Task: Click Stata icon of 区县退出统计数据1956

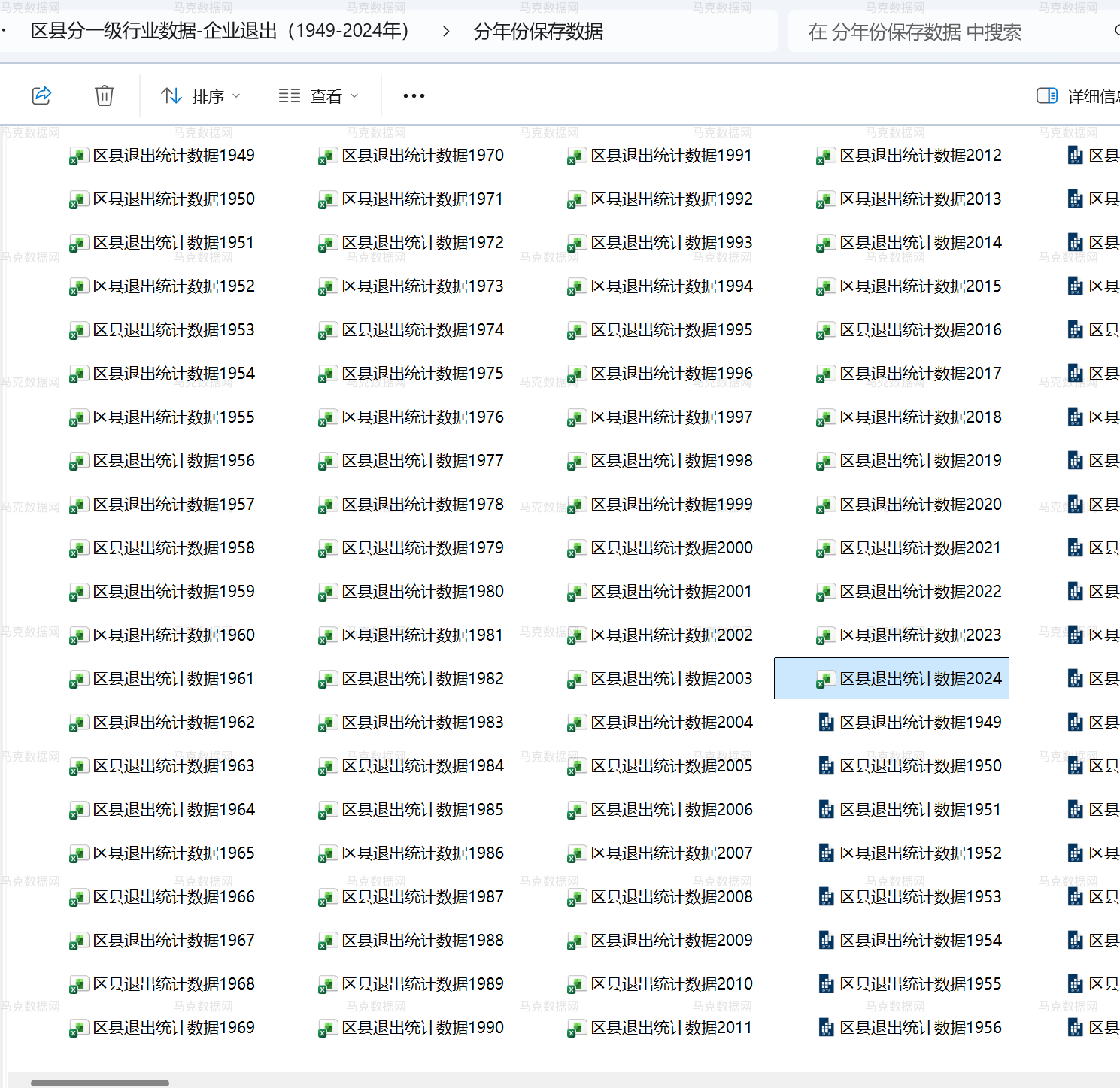Action: point(826,1028)
